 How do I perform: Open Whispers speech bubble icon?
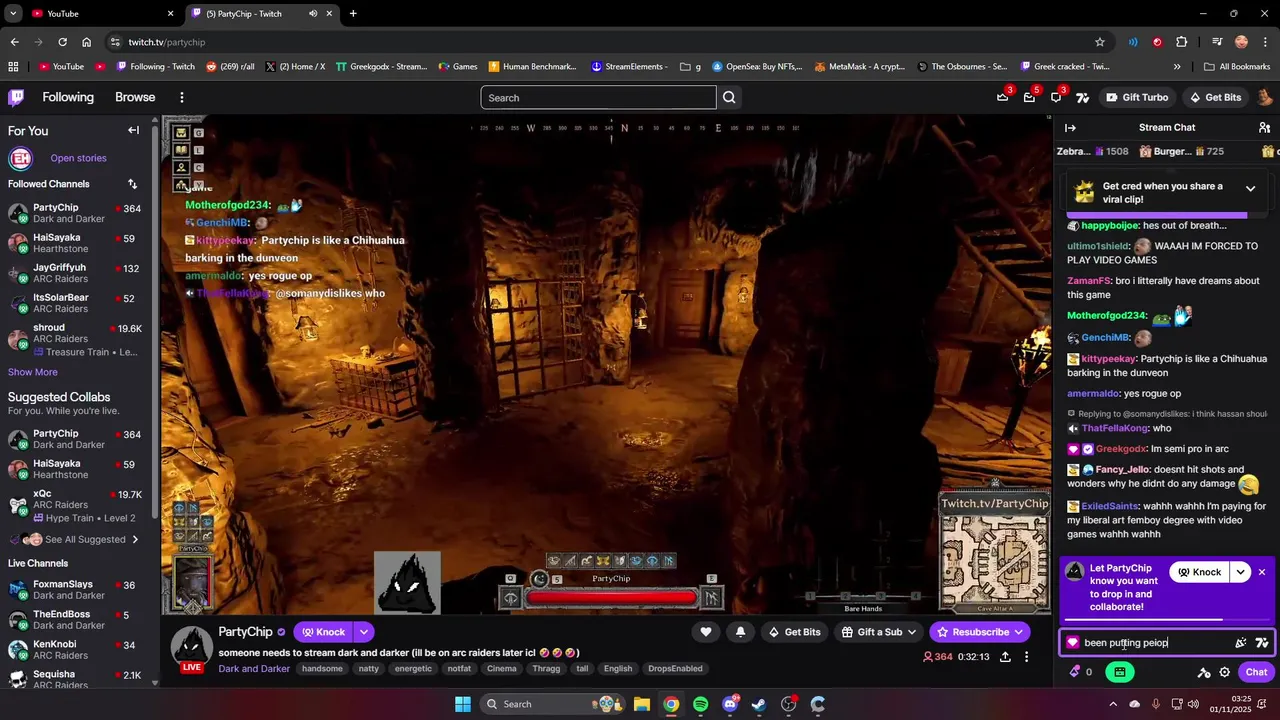1056,97
